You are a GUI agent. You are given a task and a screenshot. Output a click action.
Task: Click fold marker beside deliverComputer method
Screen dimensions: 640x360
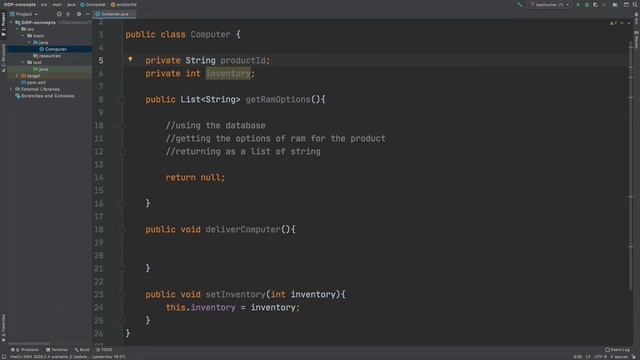coord(122,229)
